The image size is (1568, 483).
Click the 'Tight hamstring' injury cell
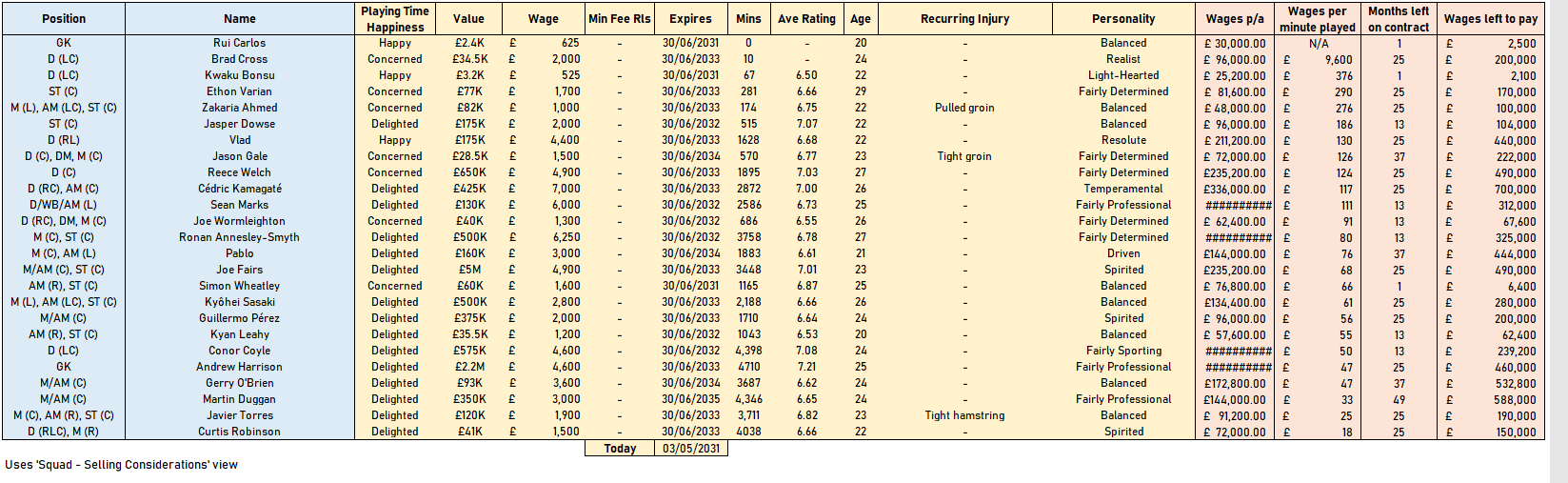964,415
